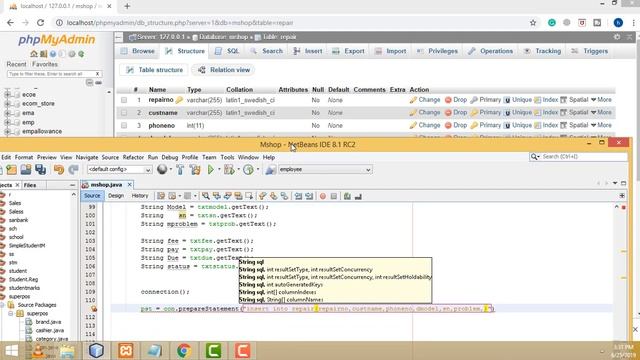
Task: Check the custname column checkbox
Action: pos(124,113)
